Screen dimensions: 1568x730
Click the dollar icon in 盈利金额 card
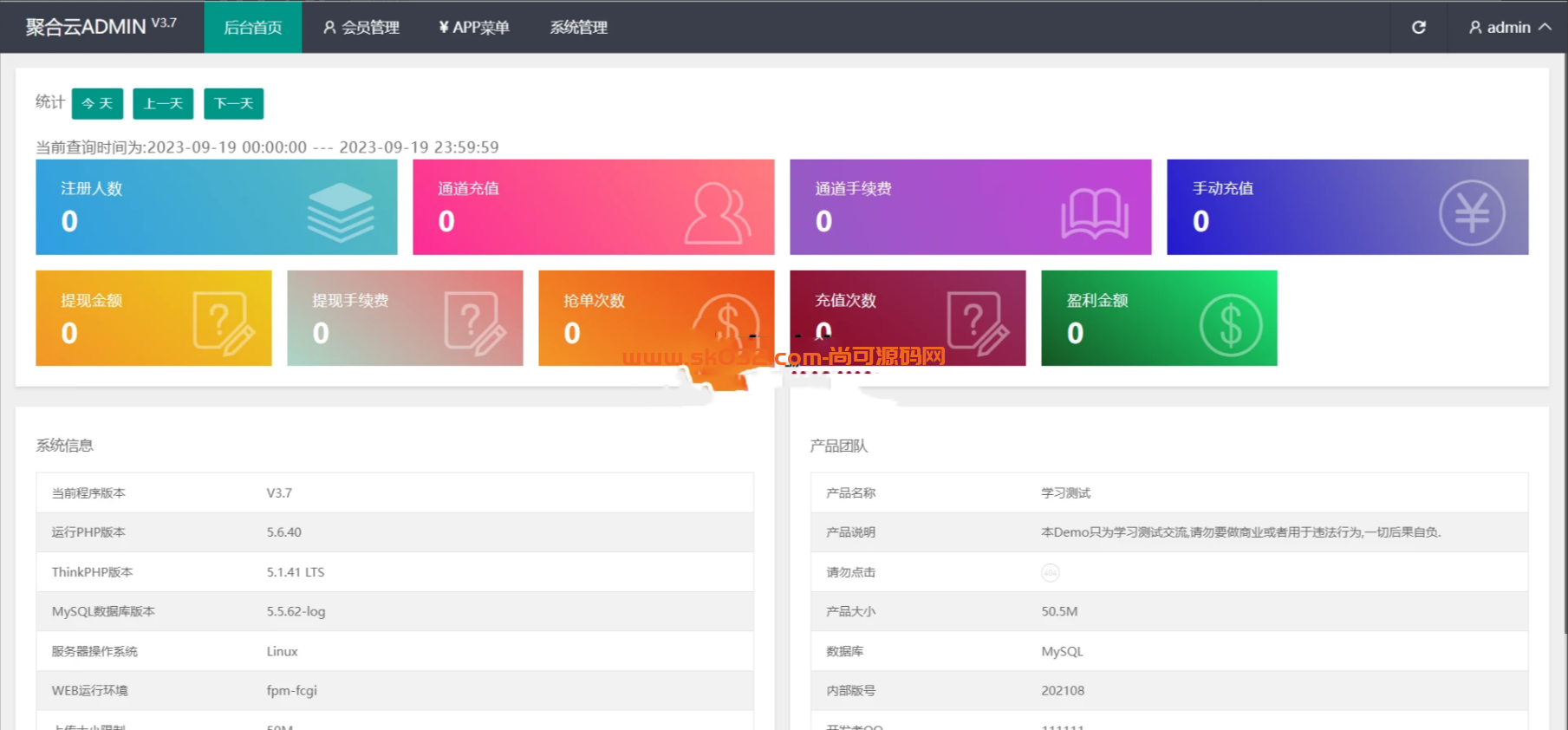1230,325
